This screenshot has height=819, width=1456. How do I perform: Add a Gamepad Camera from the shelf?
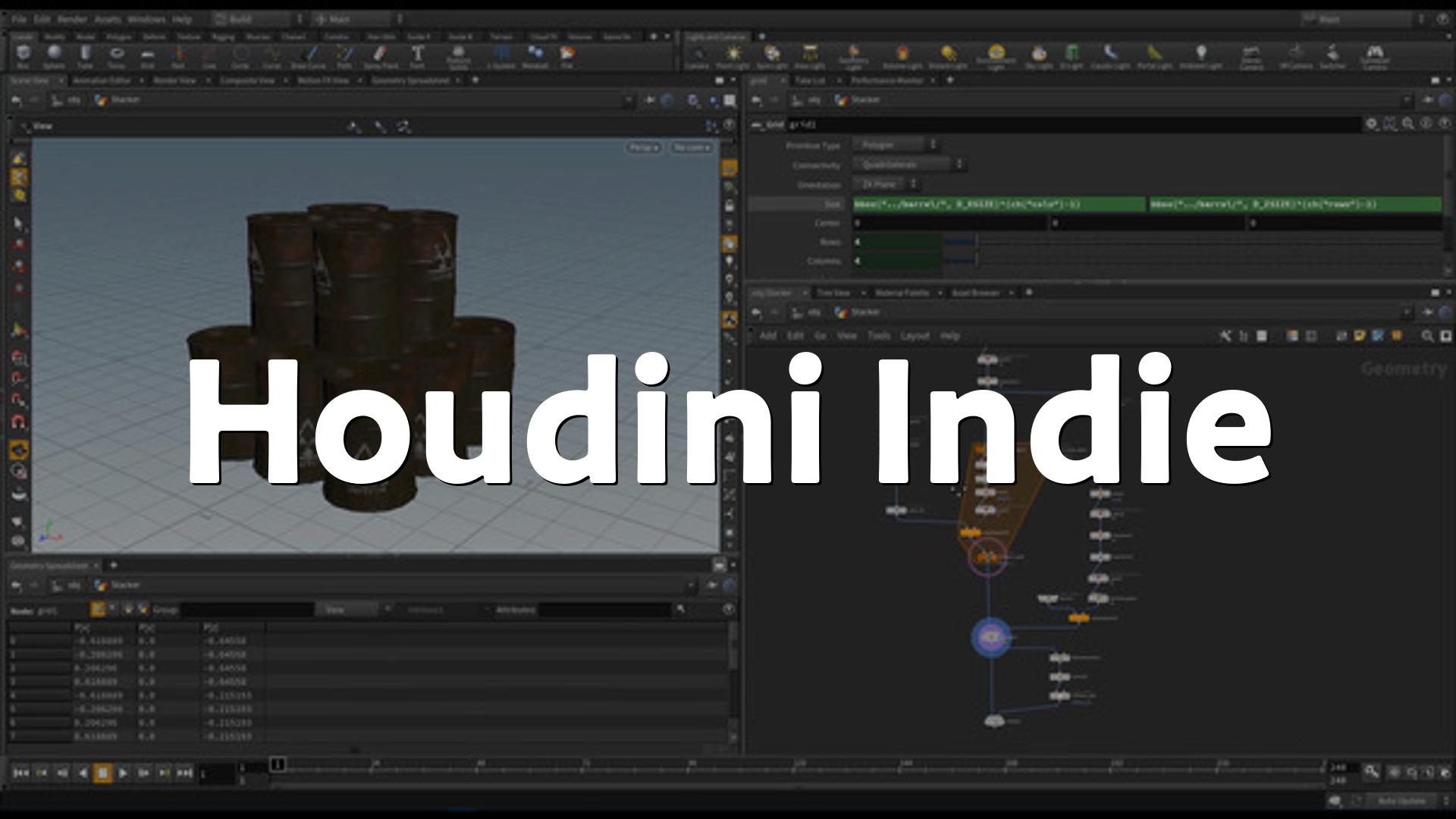pyautogui.click(x=1375, y=58)
